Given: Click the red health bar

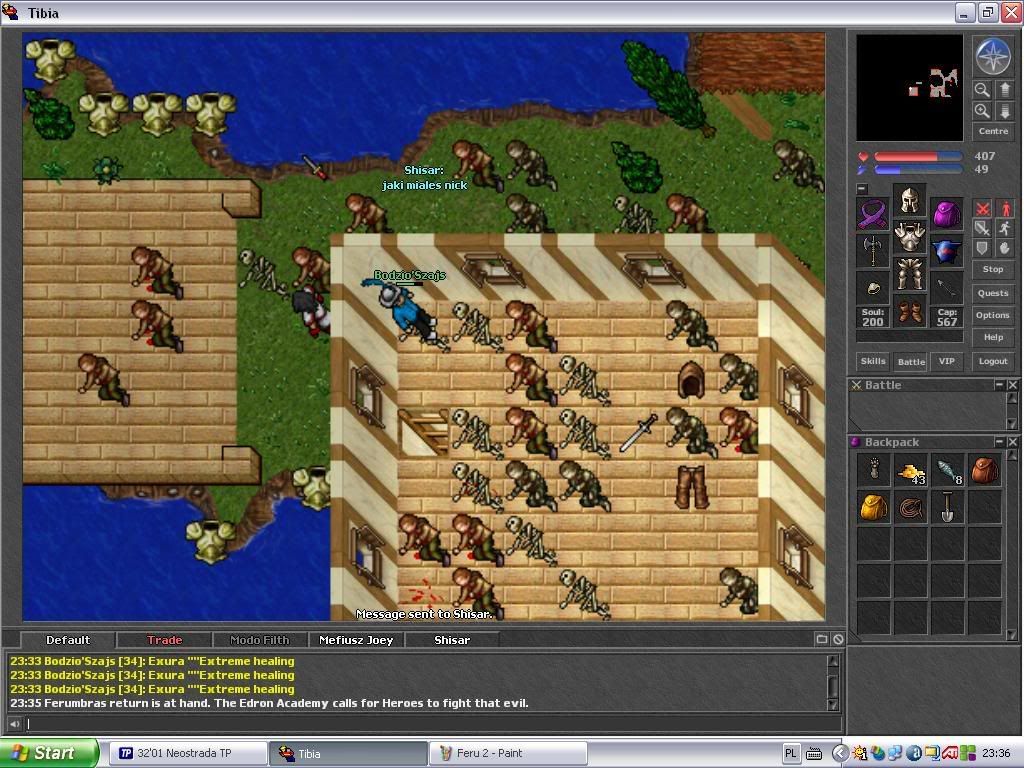Looking at the screenshot, I should tap(918, 157).
